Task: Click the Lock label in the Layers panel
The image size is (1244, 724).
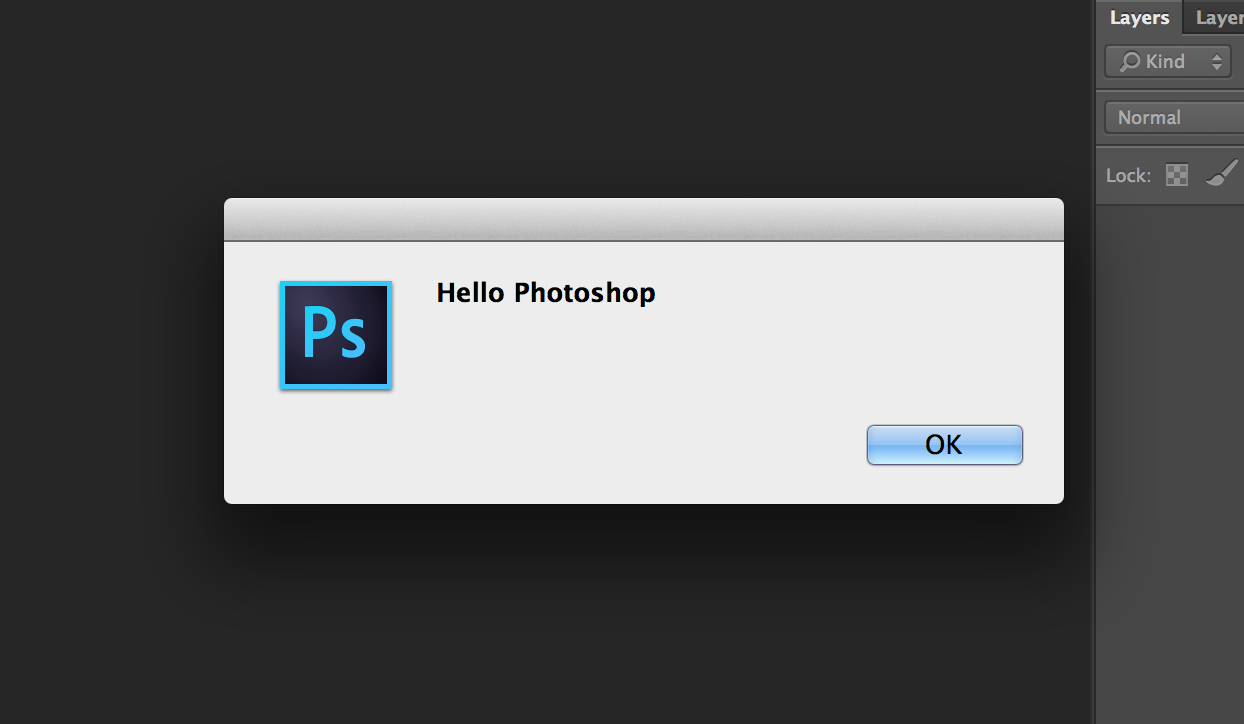Action: (1128, 174)
